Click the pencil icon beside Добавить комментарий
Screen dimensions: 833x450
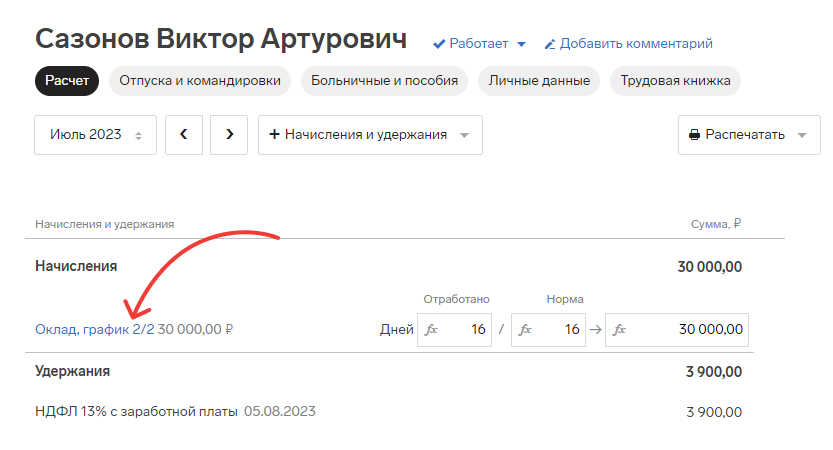point(549,44)
